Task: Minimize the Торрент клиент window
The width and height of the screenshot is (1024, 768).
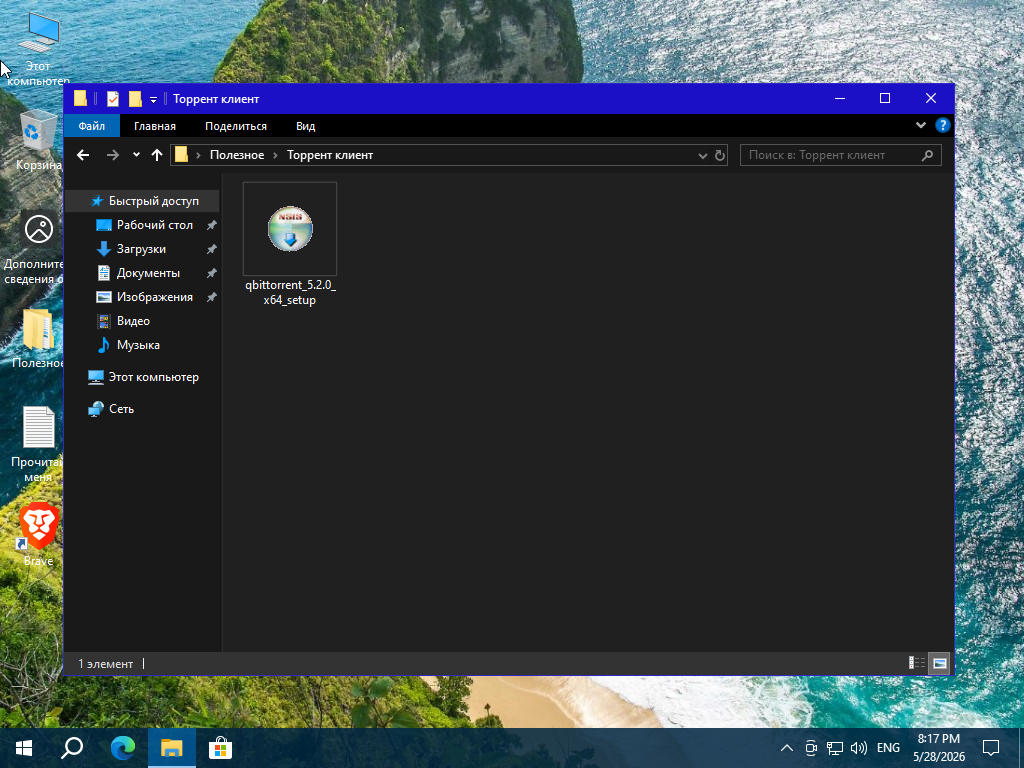Action: [840, 99]
